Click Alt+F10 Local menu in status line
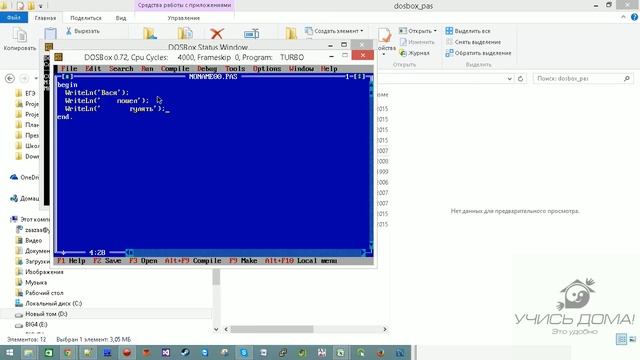Image resolution: width=640 pixels, height=360 pixels. click(301, 260)
